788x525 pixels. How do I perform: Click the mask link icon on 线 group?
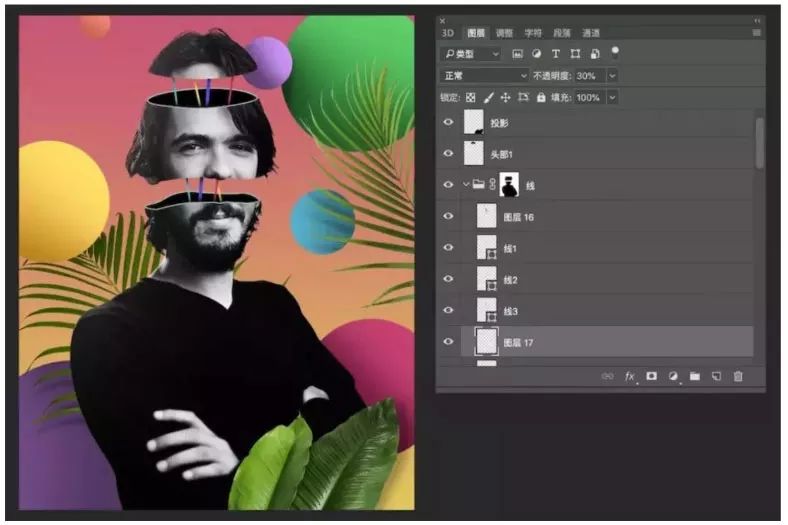pyautogui.click(x=492, y=185)
